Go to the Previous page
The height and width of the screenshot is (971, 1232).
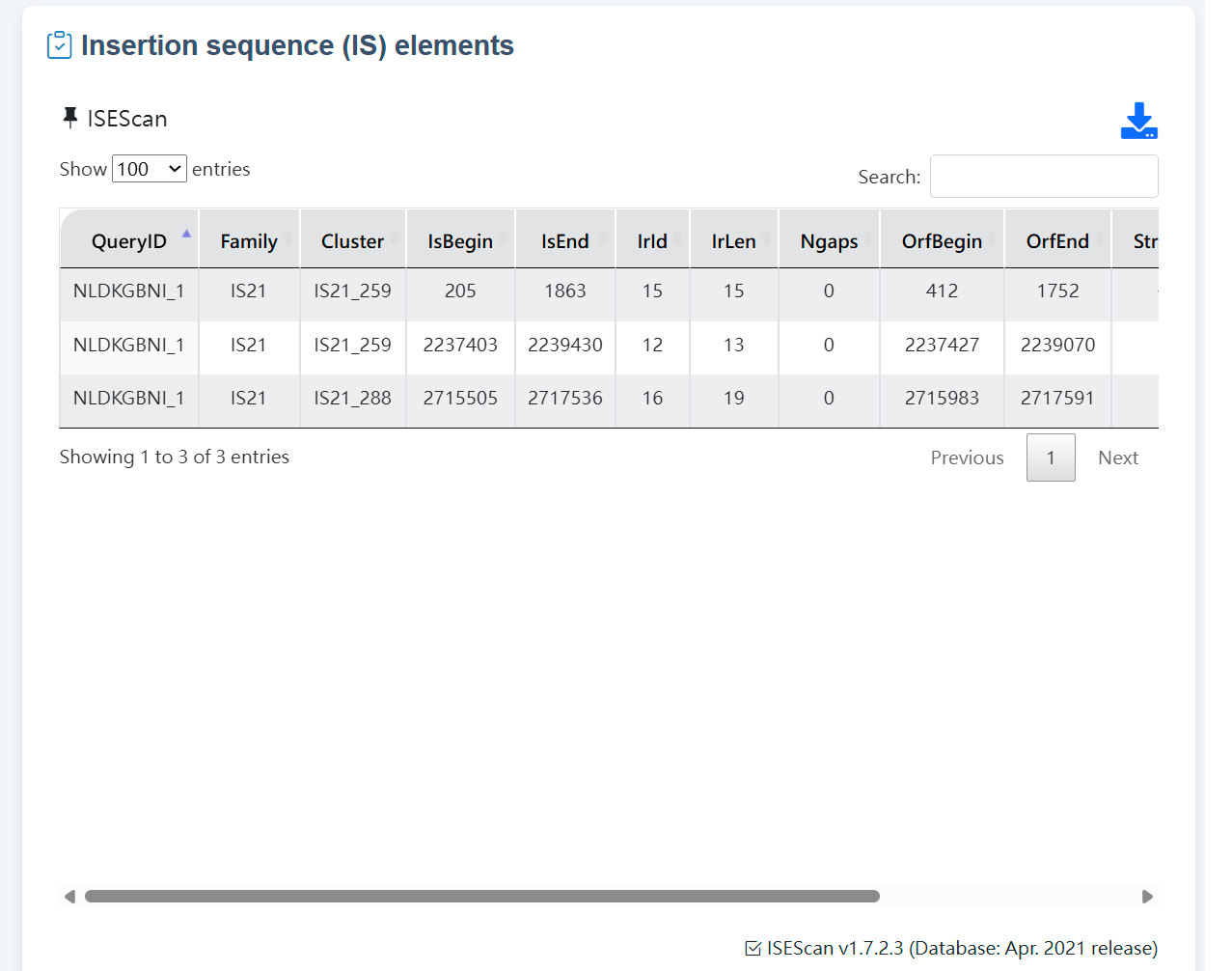[x=967, y=458]
